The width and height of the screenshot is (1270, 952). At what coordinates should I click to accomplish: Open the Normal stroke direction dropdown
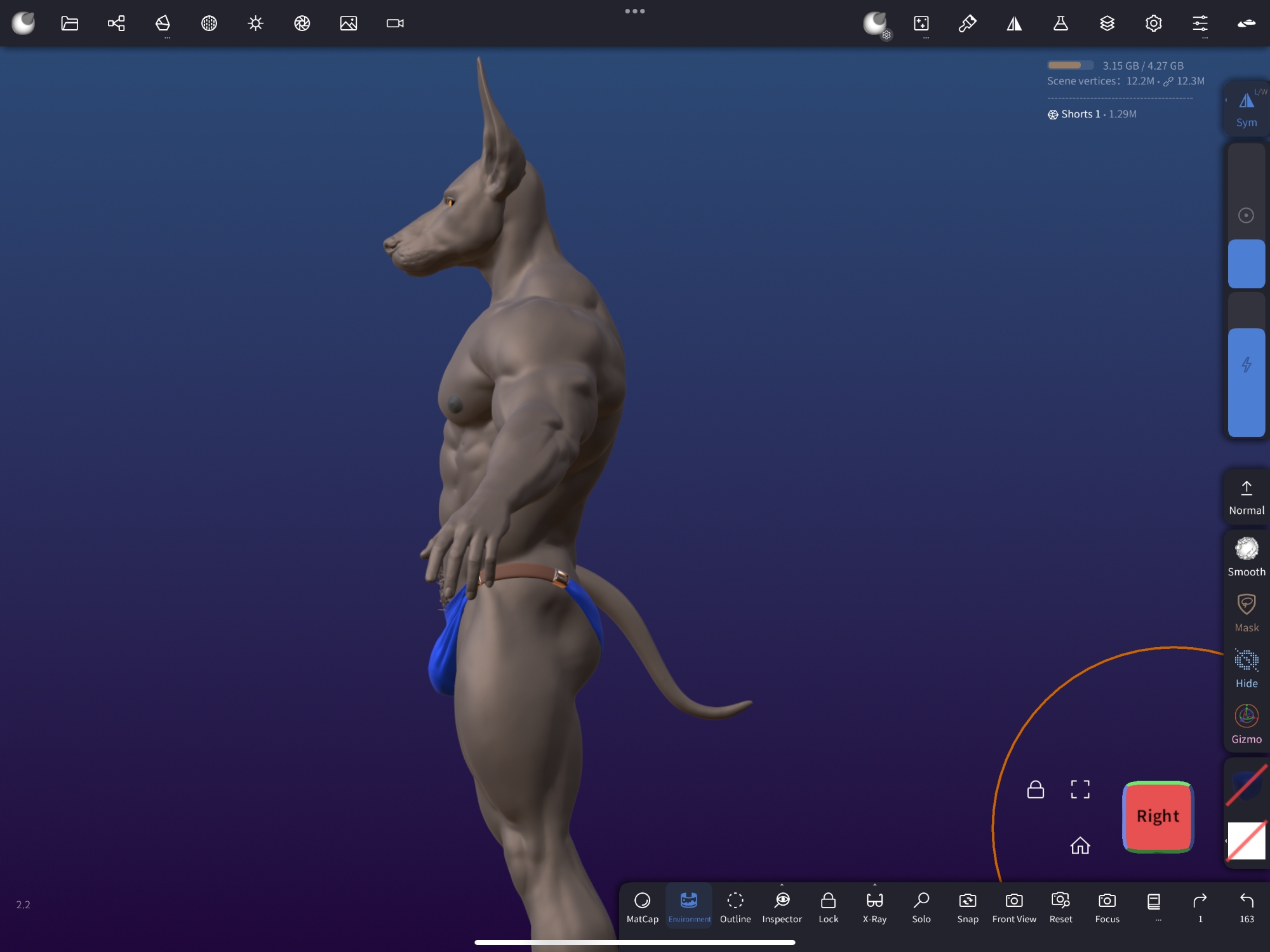tap(1246, 497)
